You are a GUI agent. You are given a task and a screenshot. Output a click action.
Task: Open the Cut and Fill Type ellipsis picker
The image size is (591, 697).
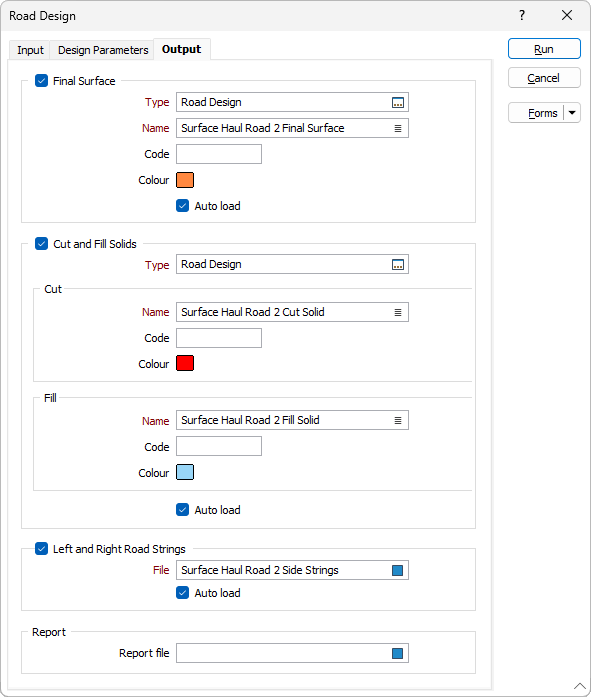click(398, 265)
